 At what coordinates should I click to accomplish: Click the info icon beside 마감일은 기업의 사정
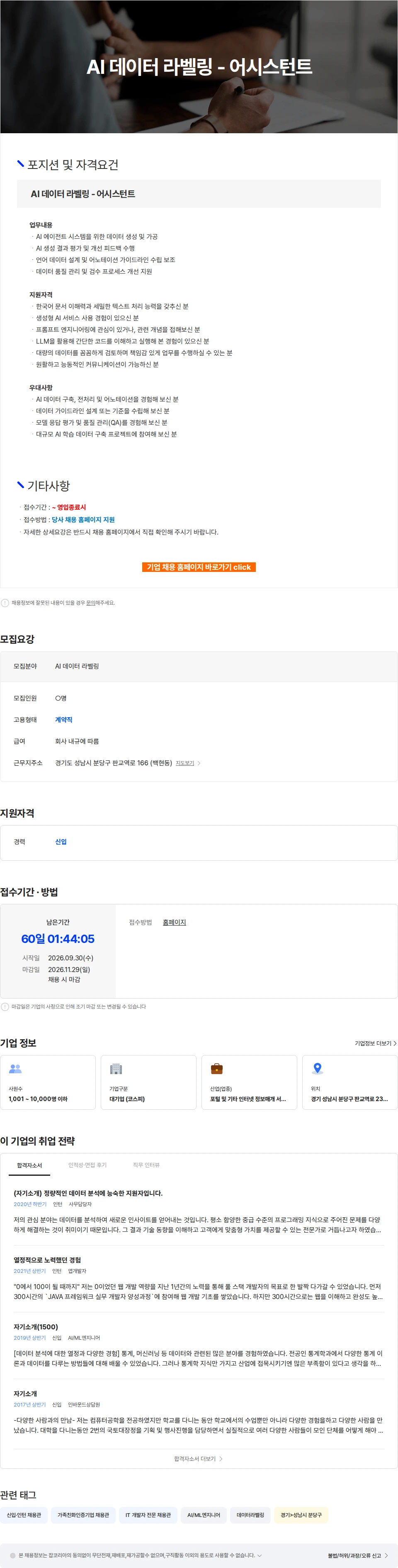[x=5, y=1006]
